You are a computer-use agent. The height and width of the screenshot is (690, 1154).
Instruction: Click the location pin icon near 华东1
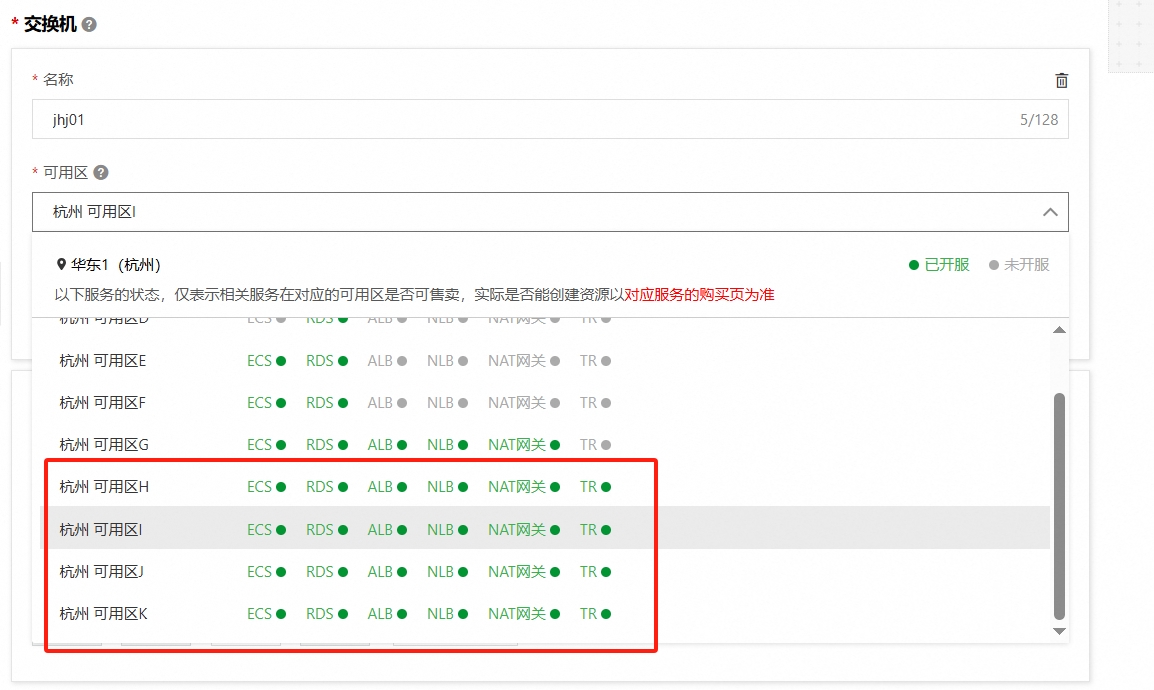coord(61,265)
